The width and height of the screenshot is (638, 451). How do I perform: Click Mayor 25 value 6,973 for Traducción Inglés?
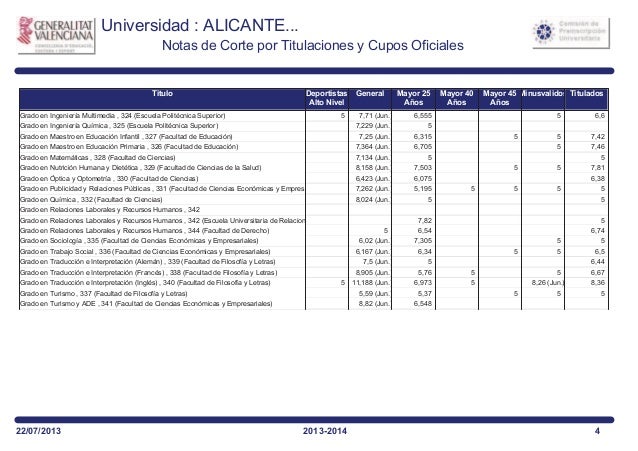point(423,282)
